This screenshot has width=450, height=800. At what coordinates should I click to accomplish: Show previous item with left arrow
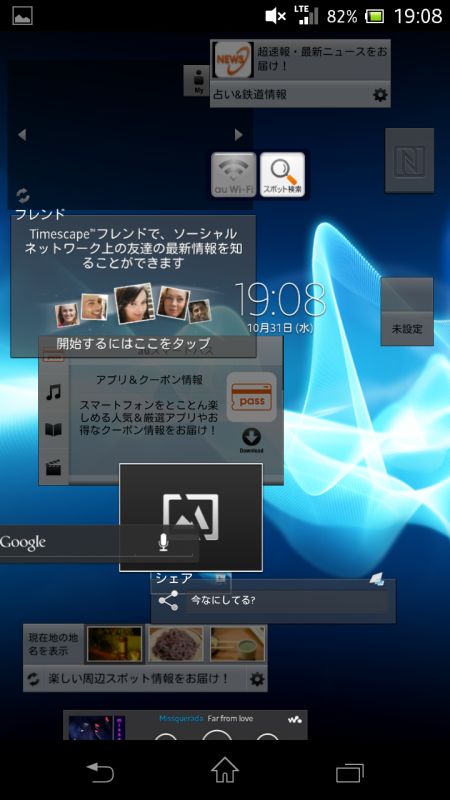click(x=21, y=135)
